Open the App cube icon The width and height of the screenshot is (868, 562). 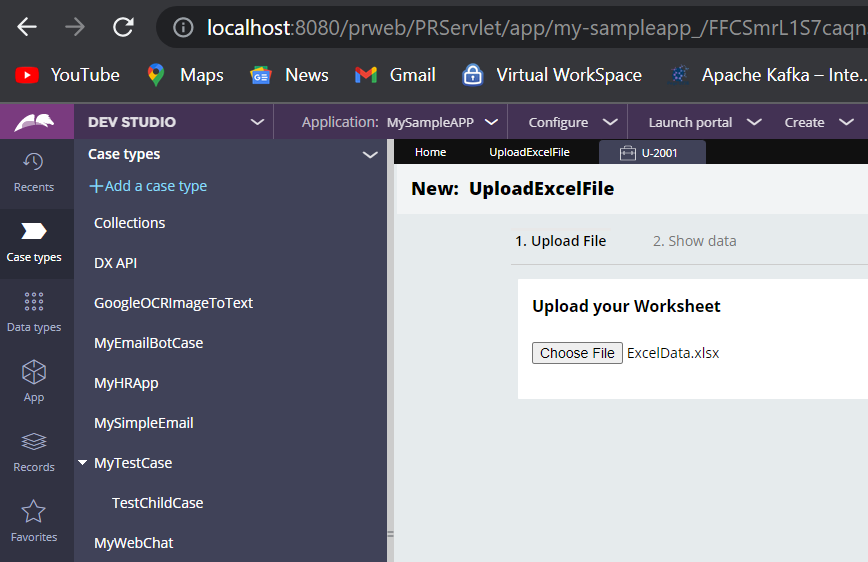coord(34,372)
